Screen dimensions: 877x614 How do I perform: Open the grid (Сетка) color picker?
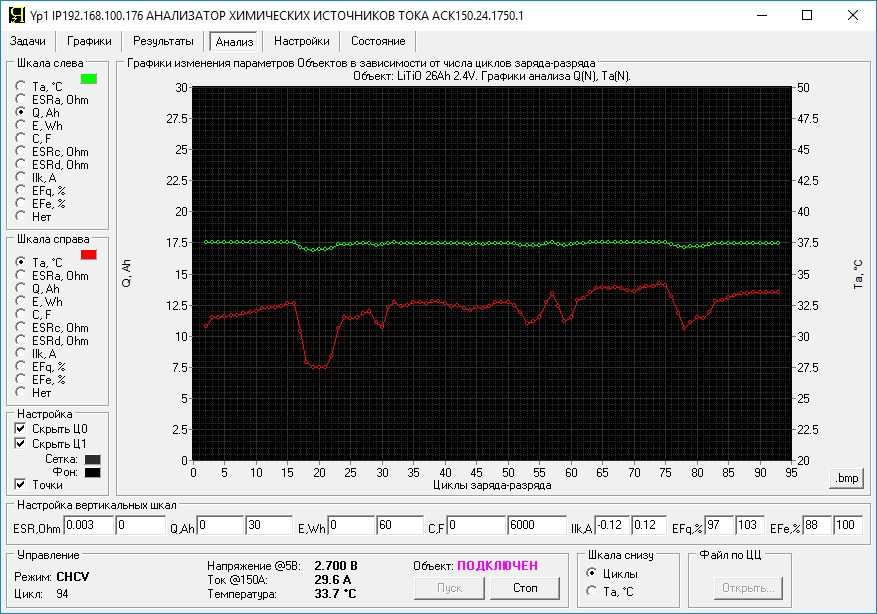coord(92,459)
